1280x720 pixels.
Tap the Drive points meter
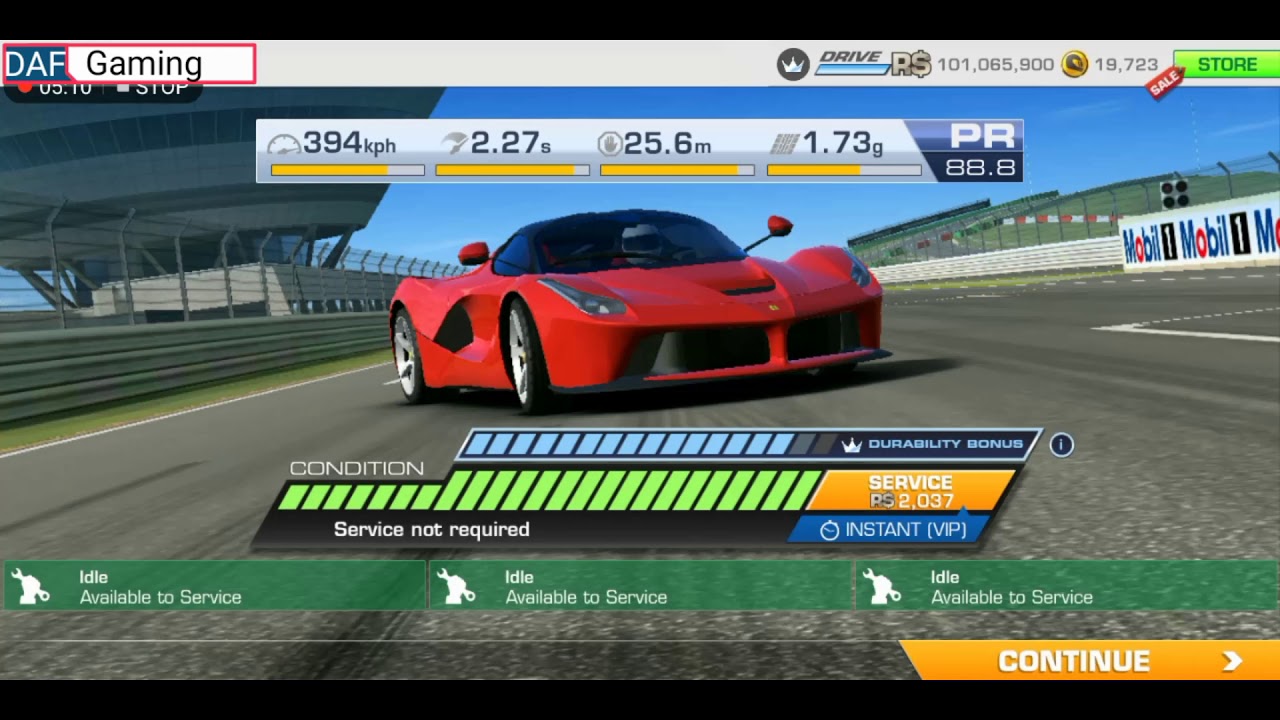pyautogui.click(x=852, y=63)
